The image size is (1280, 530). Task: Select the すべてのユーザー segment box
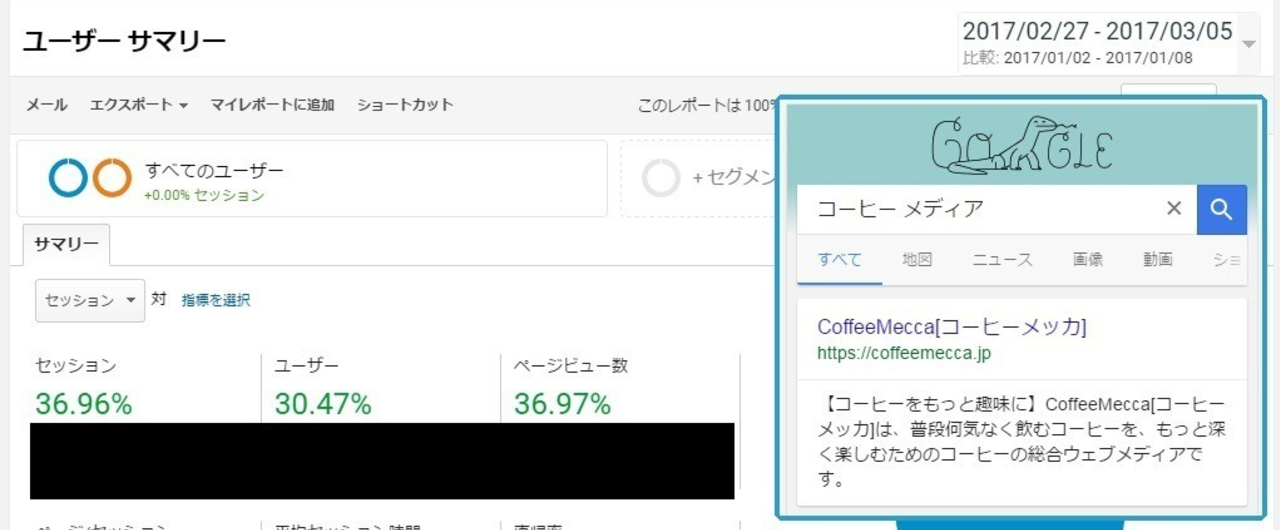[312, 178]
